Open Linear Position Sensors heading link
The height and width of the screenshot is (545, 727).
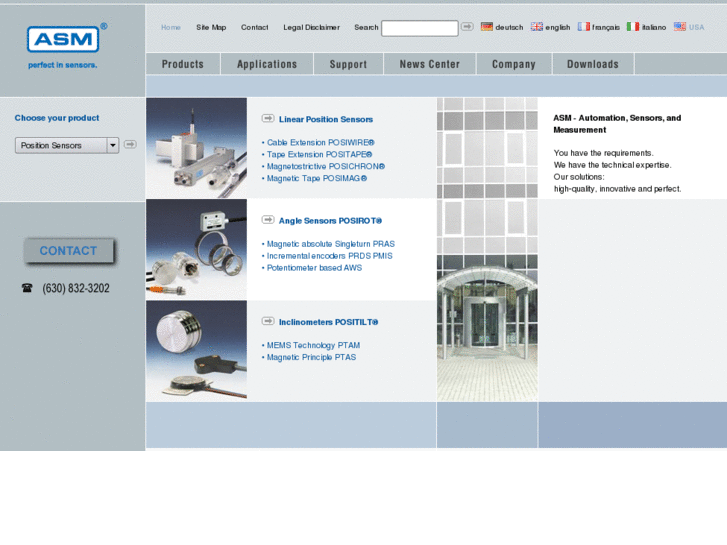click(326, 119)
